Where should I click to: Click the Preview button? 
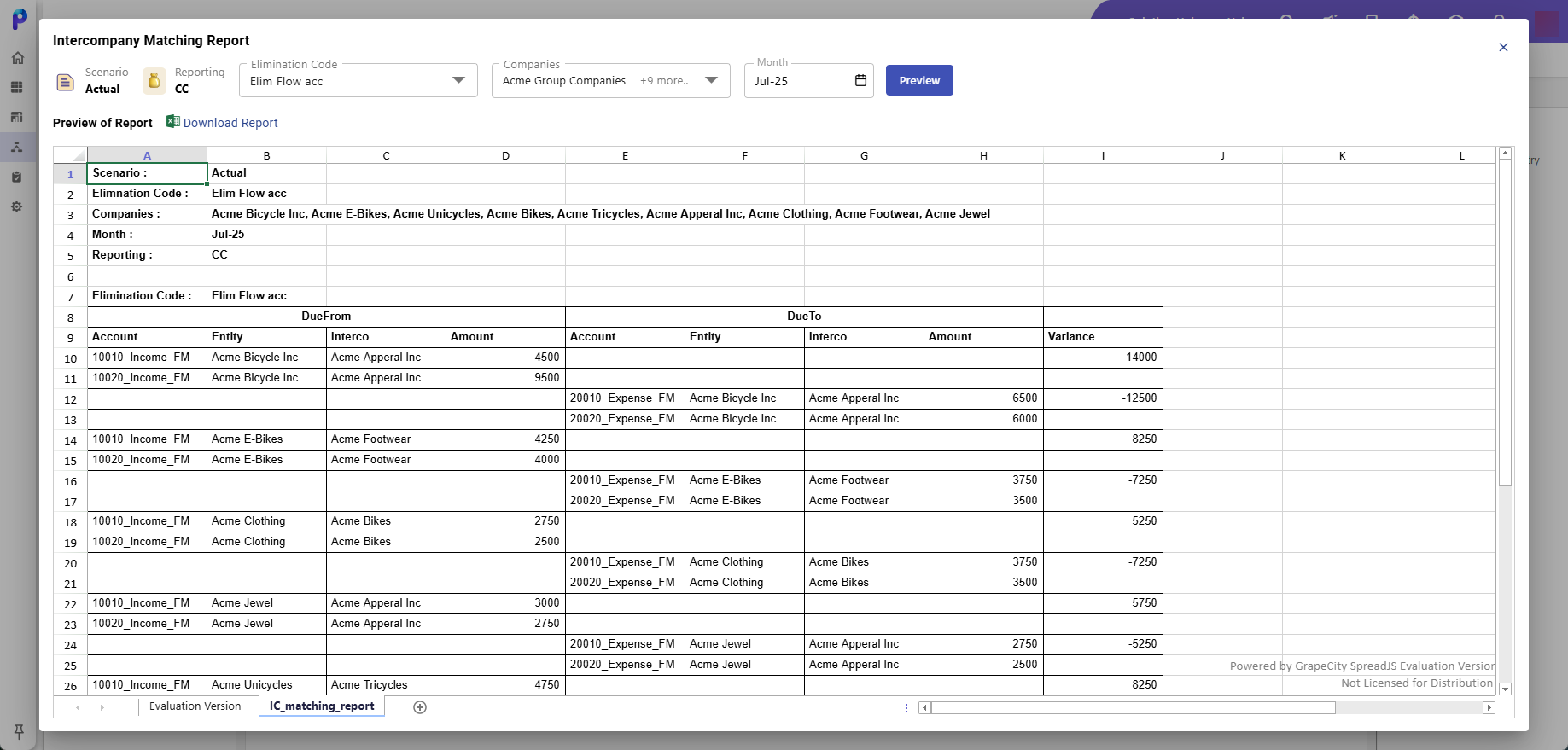coord(919,80)
